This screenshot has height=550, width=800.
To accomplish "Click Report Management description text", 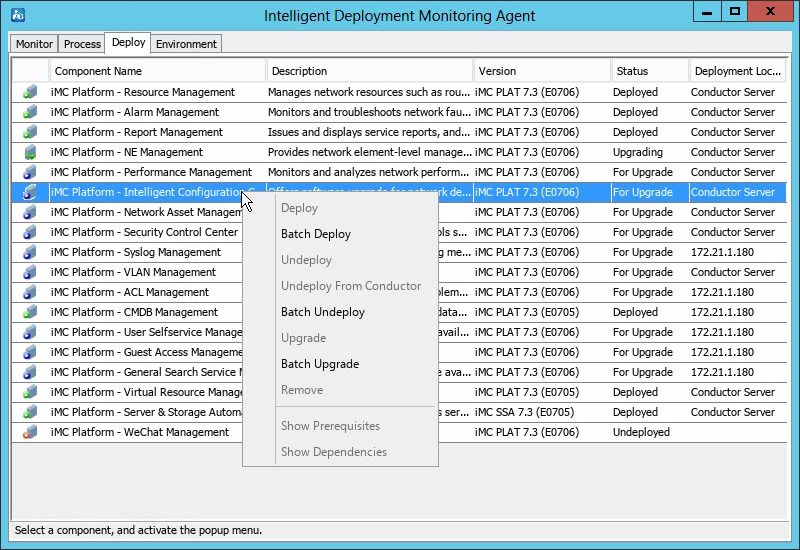I will (x=369, y=132).
